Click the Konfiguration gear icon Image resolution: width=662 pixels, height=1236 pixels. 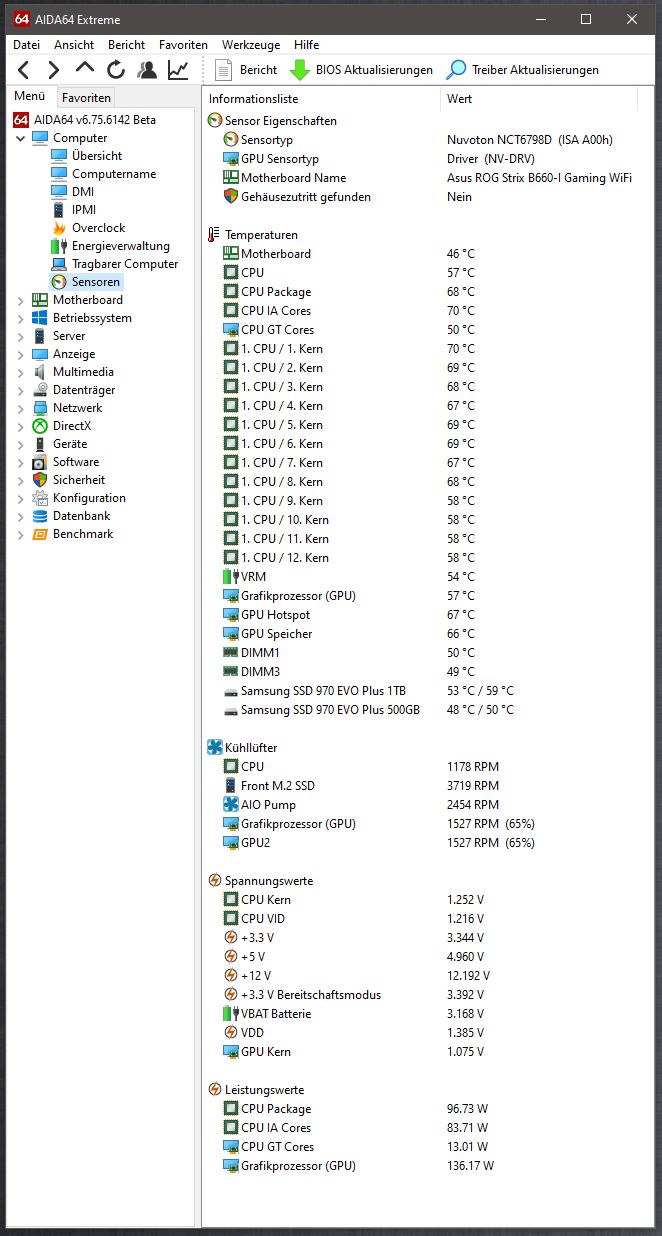coord(40,498)
